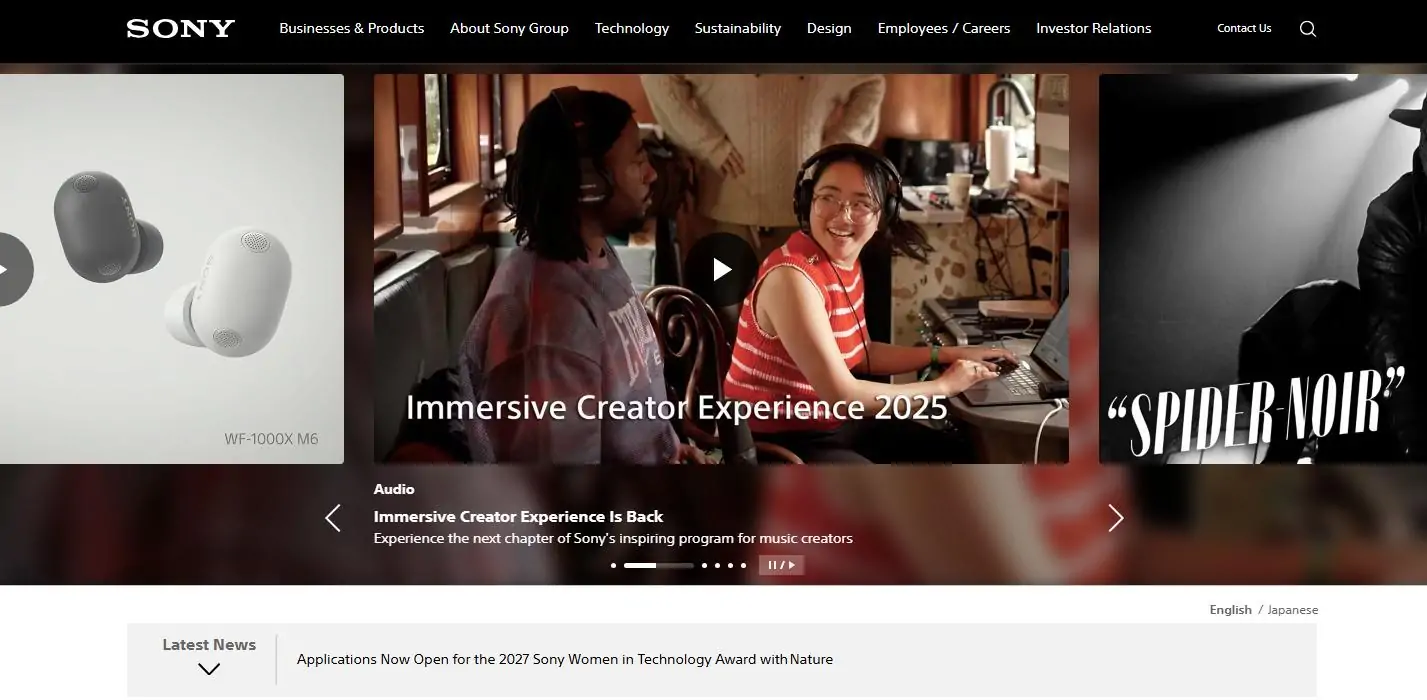Open the Technology menu
Viewport: 1427px width, 700px height.
point(632,28)
